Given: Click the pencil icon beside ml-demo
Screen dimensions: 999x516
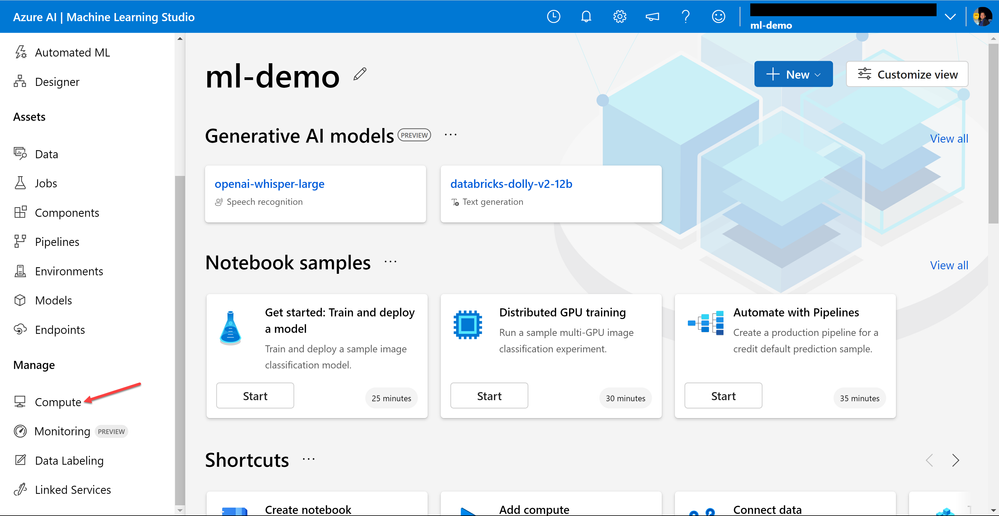Looking at the screenshot, I should [x=360, y=75].
